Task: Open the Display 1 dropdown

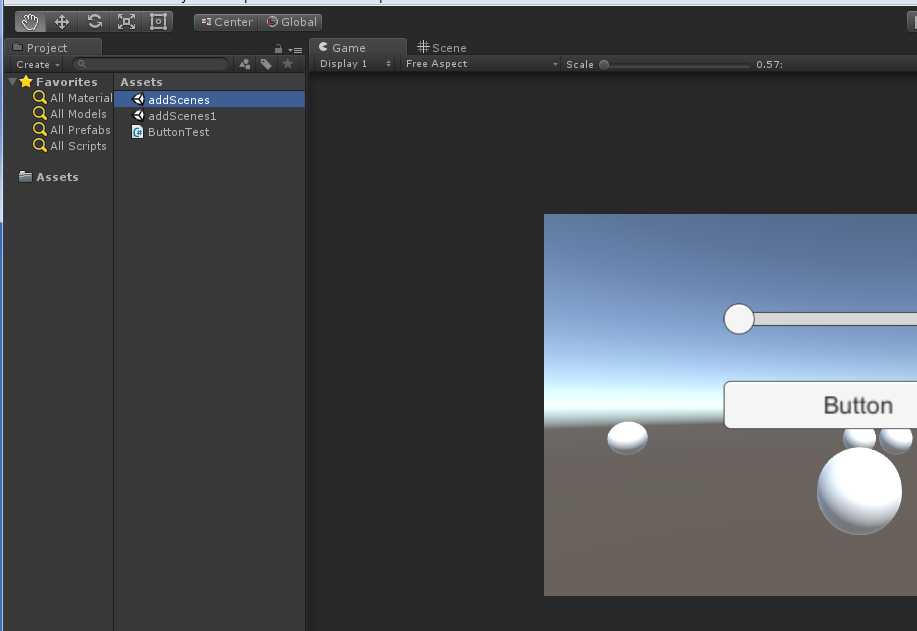Action: pyautogui.click(x=355, y=64)
